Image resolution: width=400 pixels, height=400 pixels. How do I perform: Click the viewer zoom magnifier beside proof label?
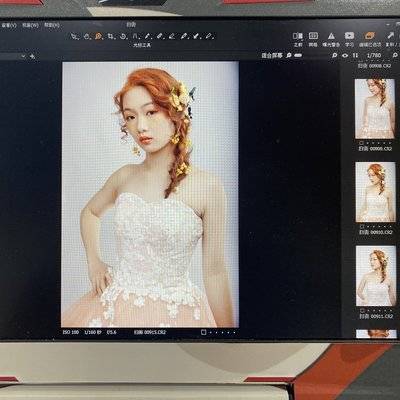pos(289,55)
